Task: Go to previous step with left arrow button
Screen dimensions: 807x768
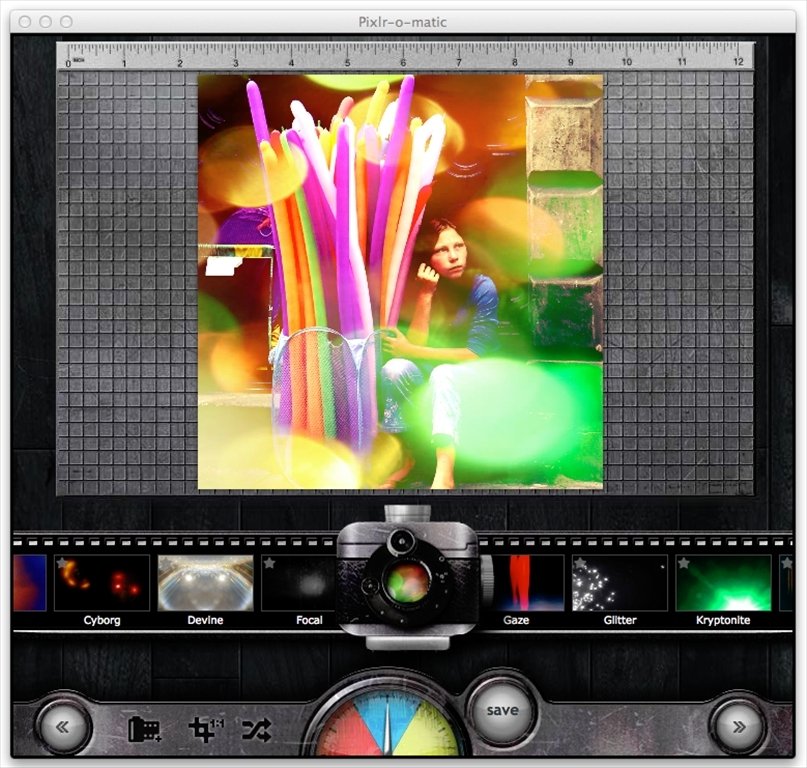Action: click(63, 727)
